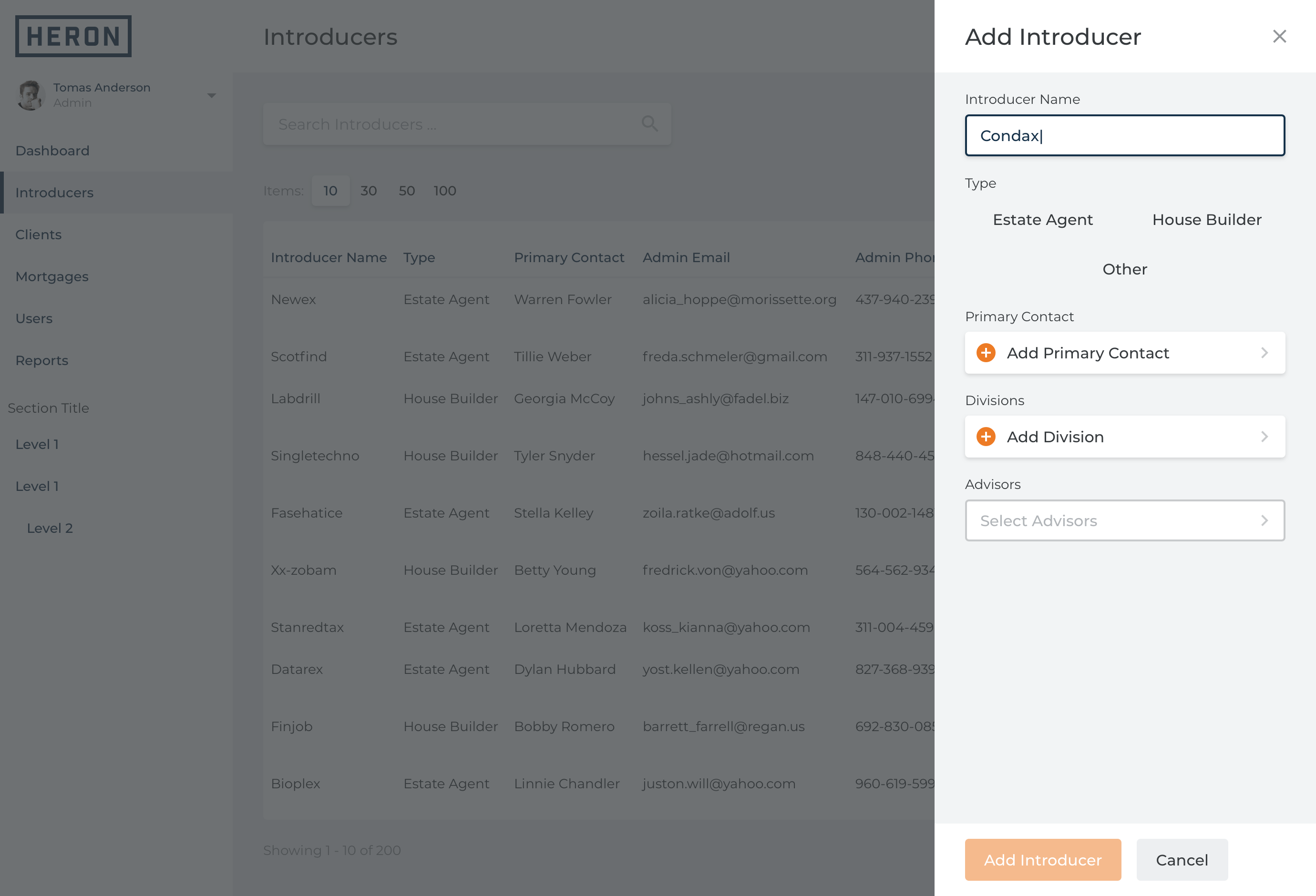Viewport: 1316px width, 896px height.
Task: Click Tomas Anderson's avatar photo
Action: pyautogui.click(x=31, y=94)
